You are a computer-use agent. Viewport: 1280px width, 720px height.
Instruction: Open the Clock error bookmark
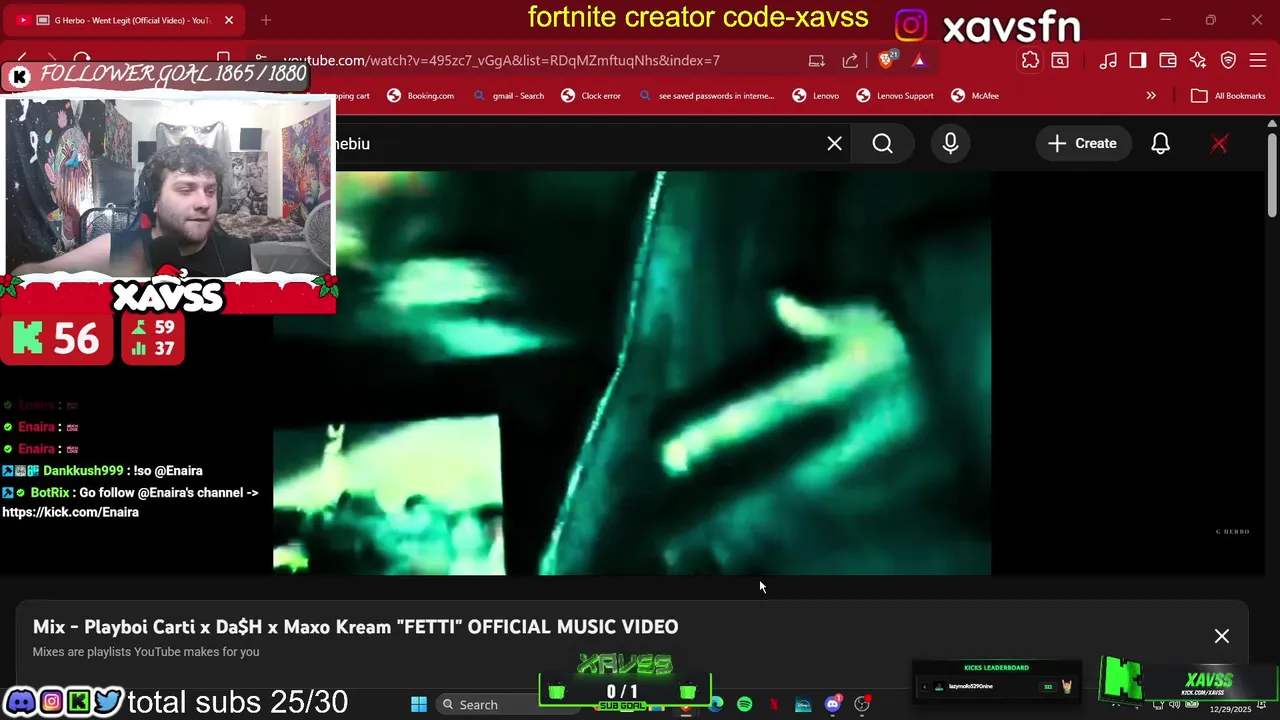pos(591,96)
